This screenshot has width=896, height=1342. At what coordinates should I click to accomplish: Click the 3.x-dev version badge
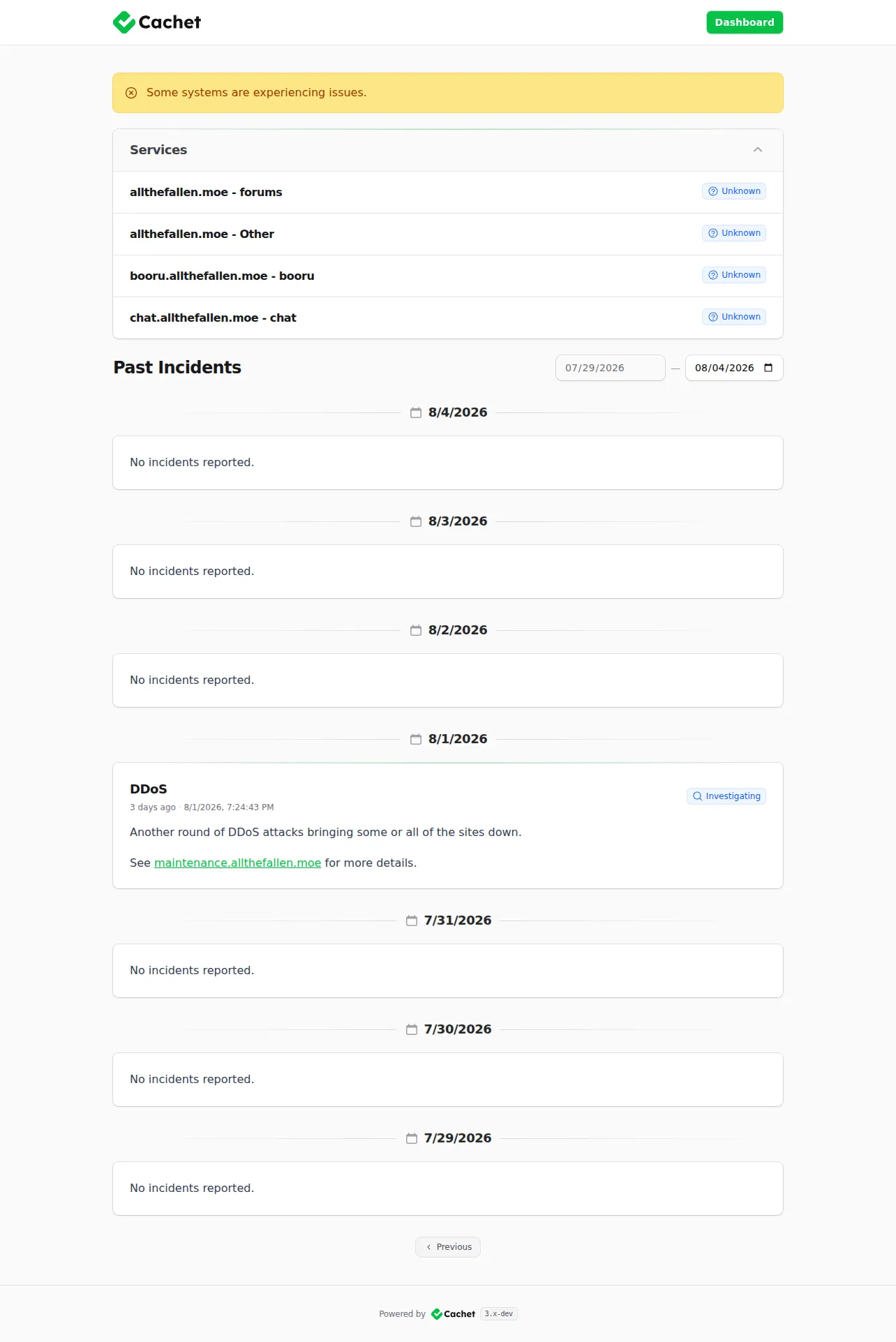point(499,1314)
